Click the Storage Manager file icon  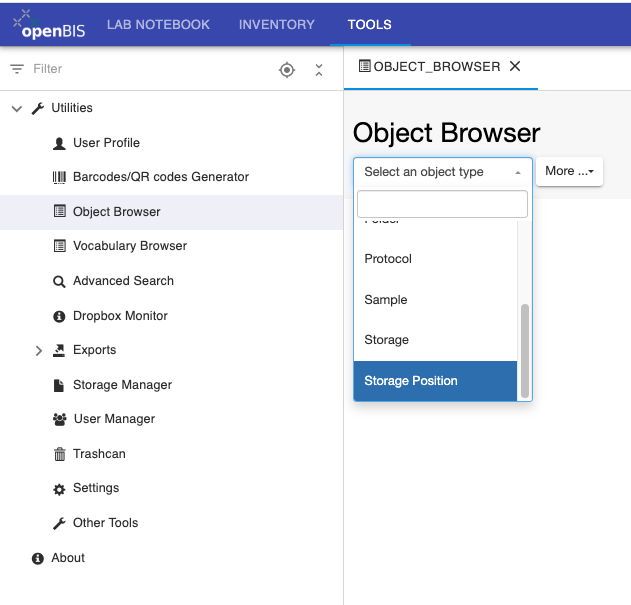[x=59, y=385]
